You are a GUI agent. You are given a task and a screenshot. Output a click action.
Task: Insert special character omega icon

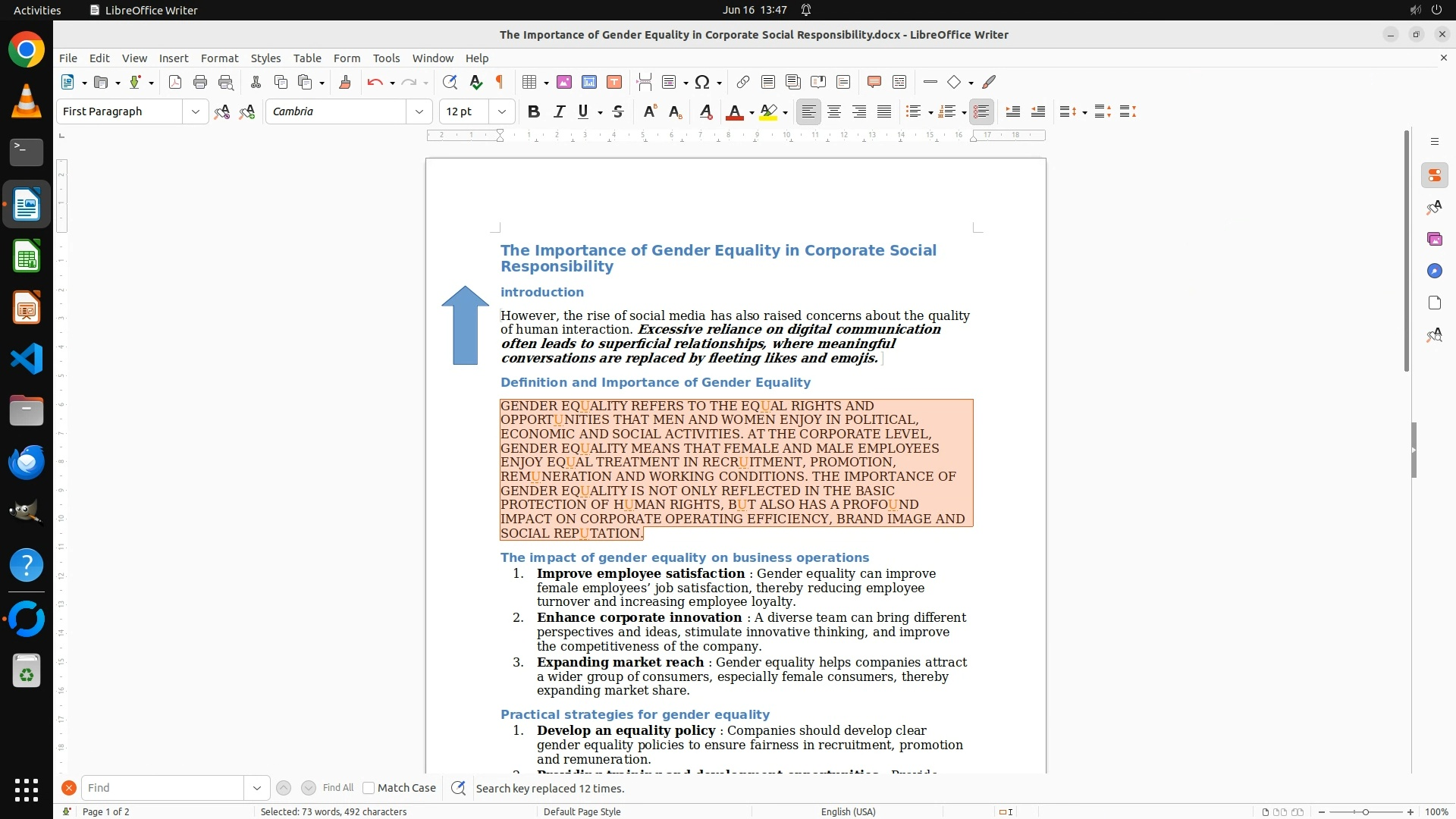702,82
